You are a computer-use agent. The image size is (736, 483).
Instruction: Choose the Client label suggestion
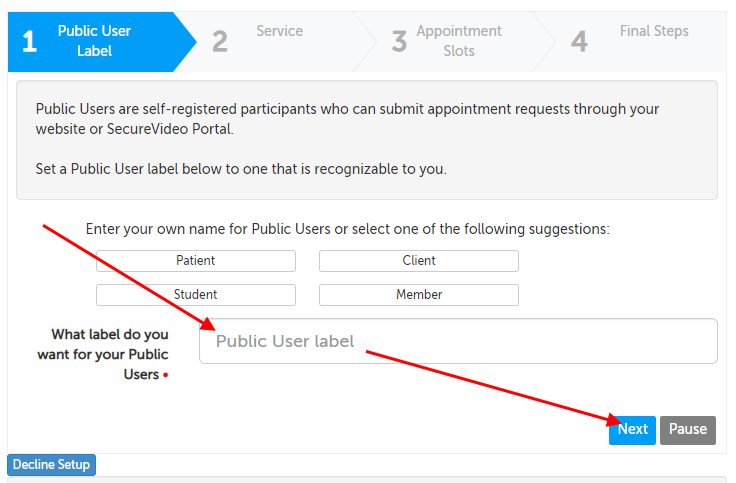pyautogui.click(x=419, y=261)
